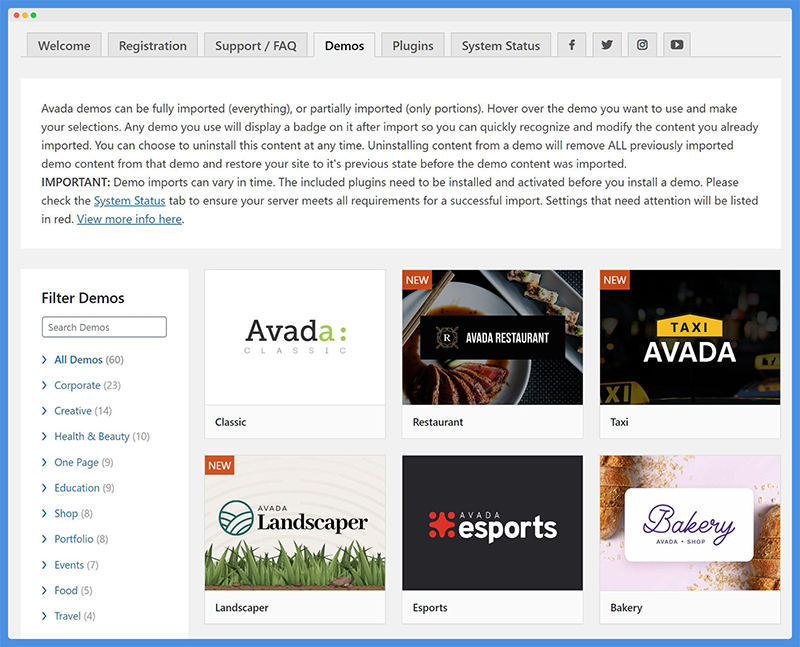
Task: Click the chevron beside All Demos
Action: [44, 360]
